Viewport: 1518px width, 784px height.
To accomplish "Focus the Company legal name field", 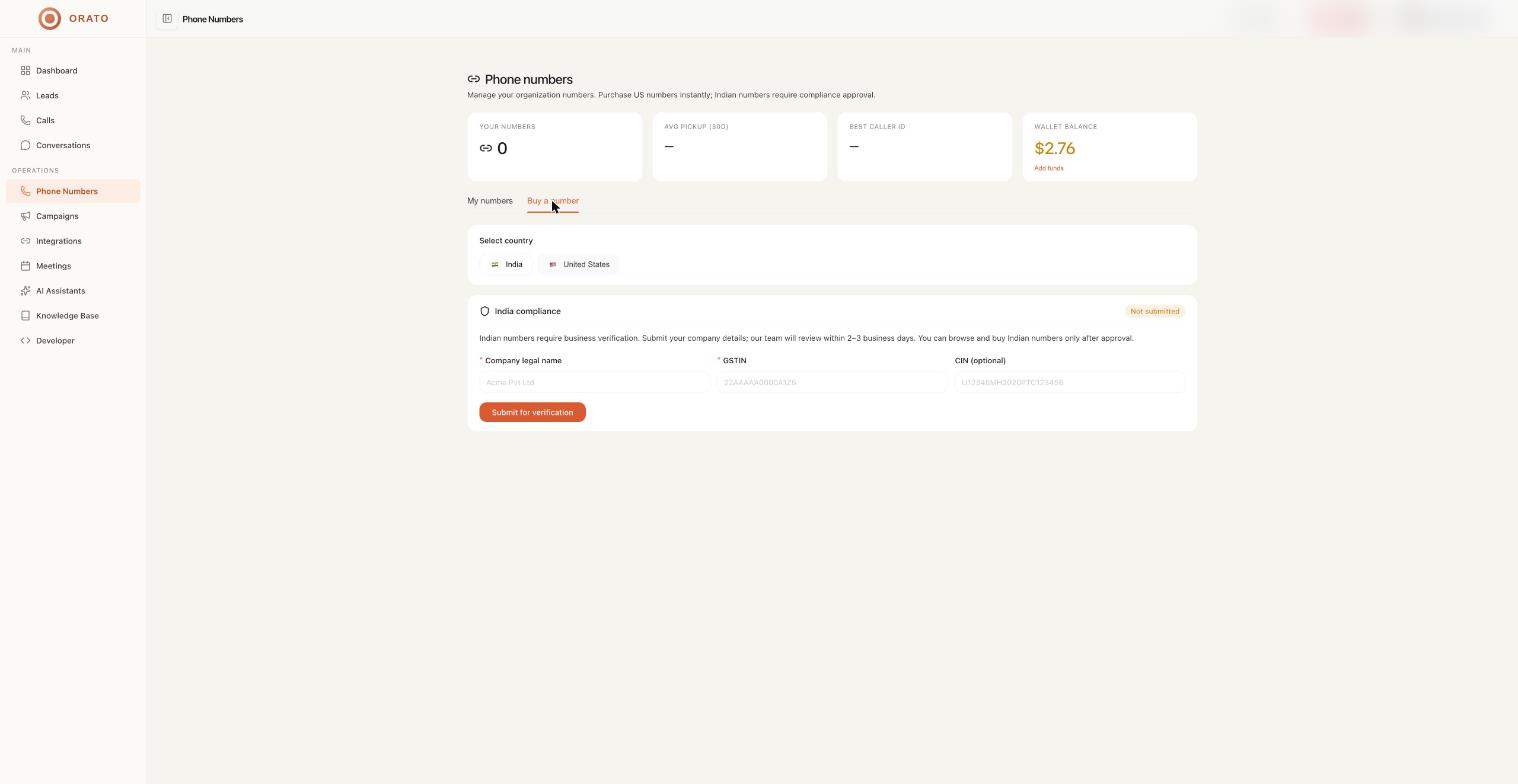I will [595, 382].
